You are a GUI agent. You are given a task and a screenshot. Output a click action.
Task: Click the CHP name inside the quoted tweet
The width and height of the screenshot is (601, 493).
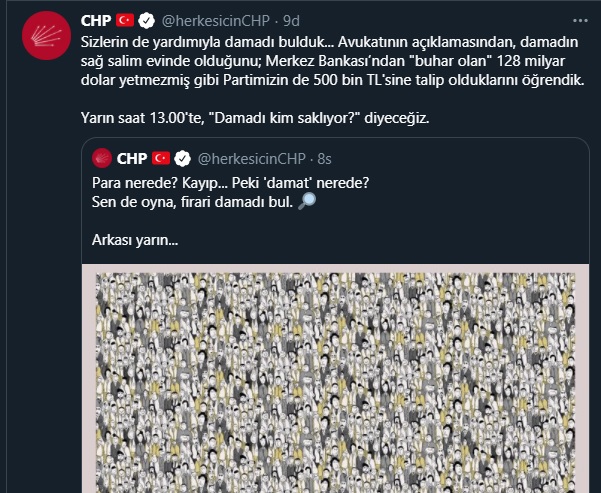132,158
